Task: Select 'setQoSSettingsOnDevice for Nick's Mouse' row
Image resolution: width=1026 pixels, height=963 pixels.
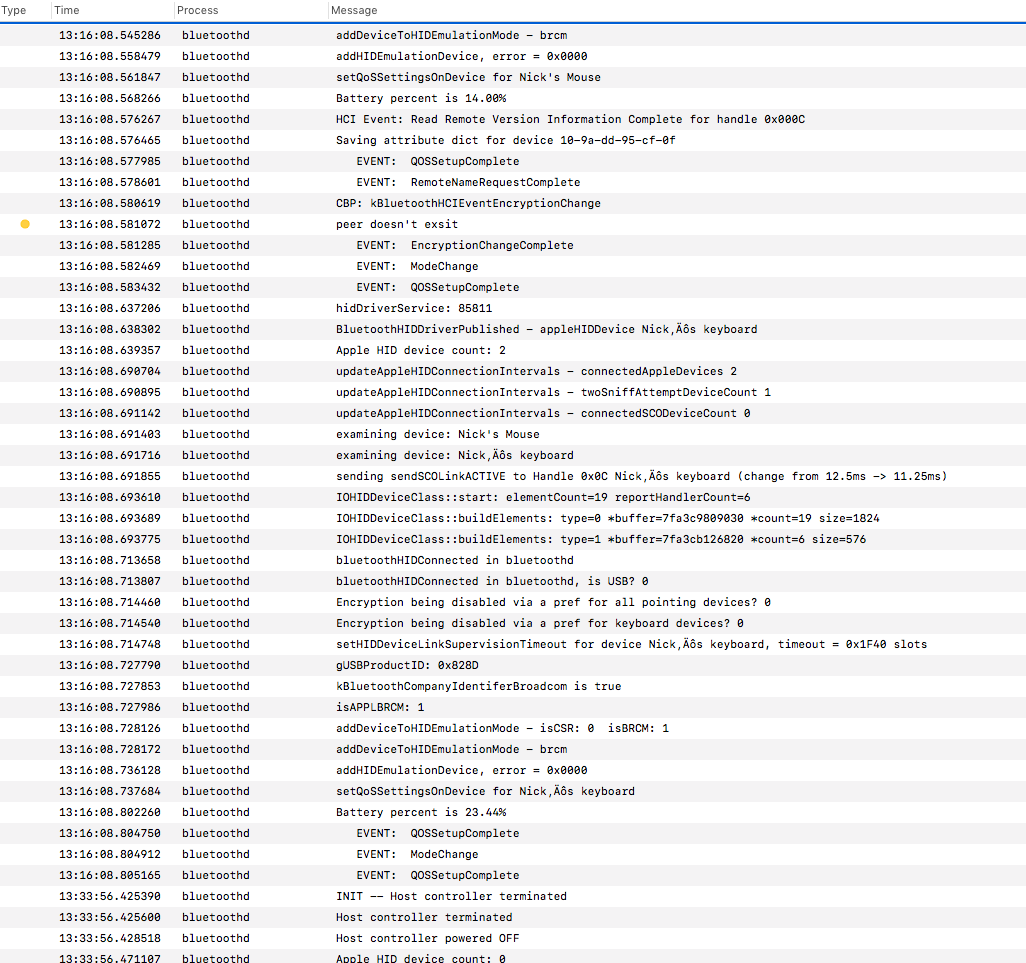Action: point(513,77)
